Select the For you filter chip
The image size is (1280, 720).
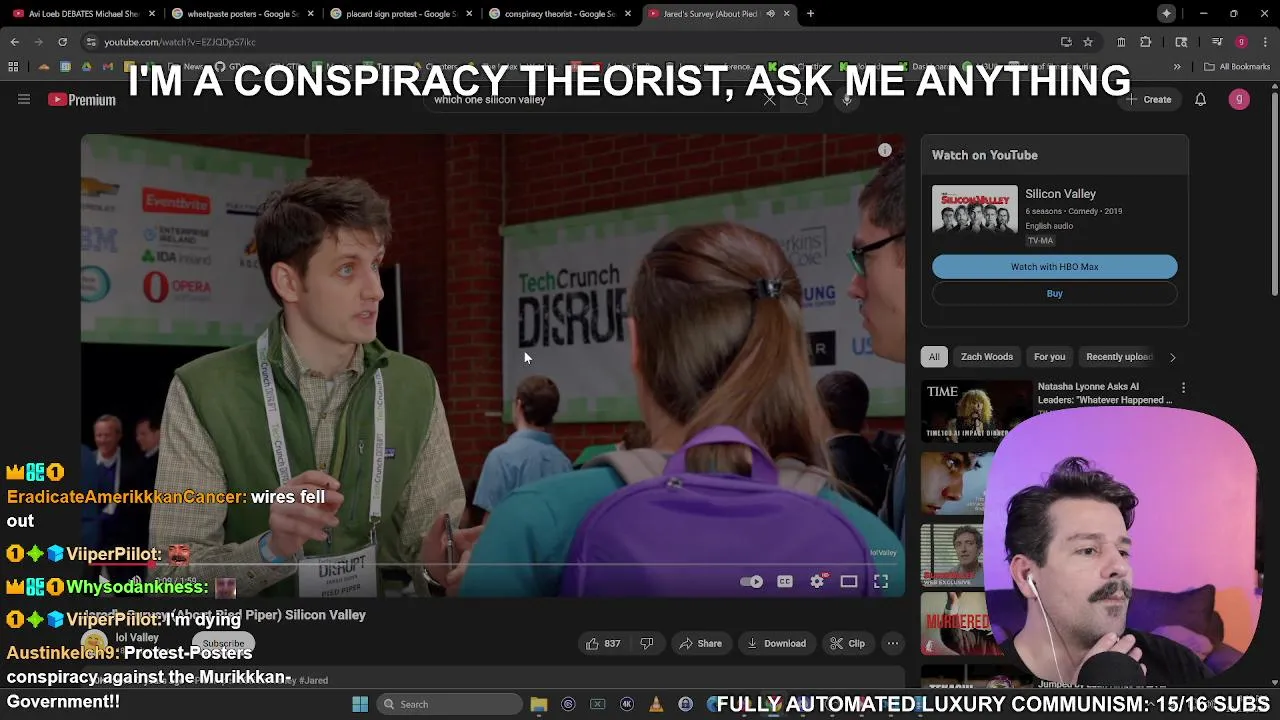click(x=1049, y=356)
